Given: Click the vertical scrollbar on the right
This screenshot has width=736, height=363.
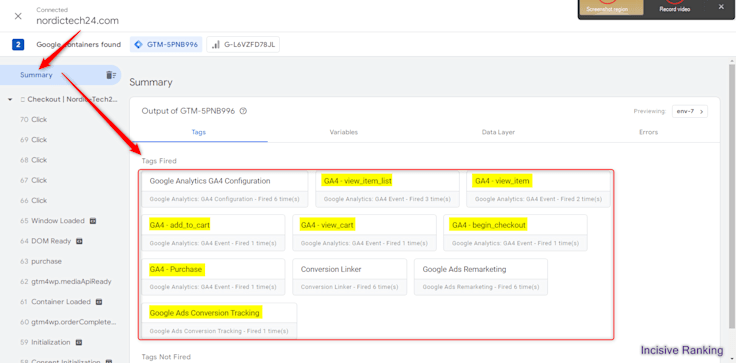Looking at the screenshot, I should (732, 197).
